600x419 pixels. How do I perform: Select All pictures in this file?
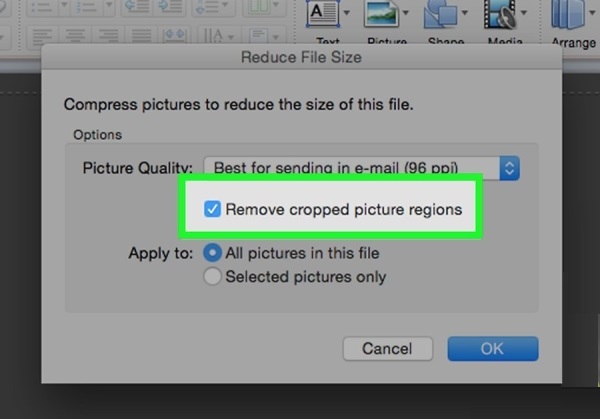click(212, 253)
